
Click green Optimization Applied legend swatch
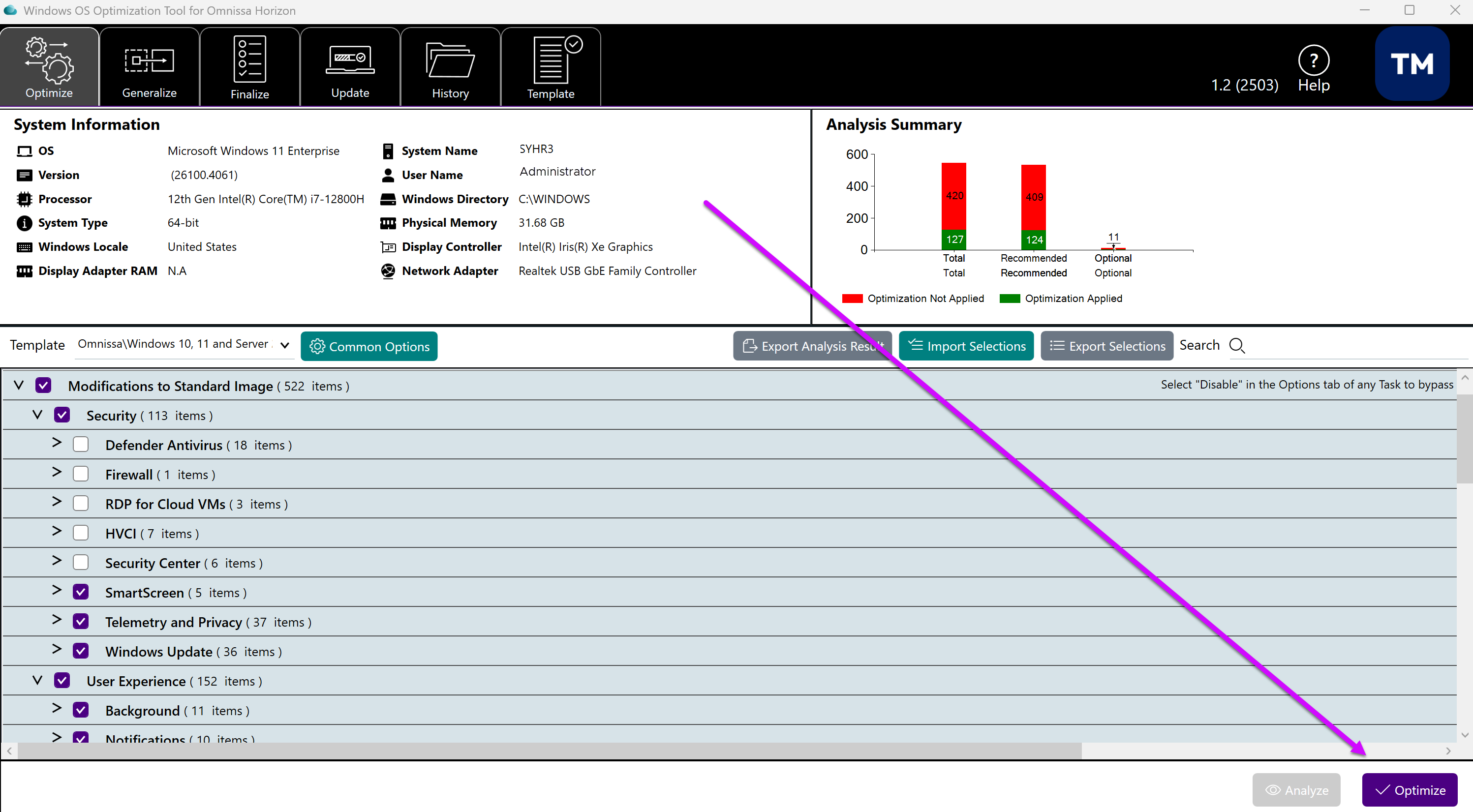coord(1010,299)
